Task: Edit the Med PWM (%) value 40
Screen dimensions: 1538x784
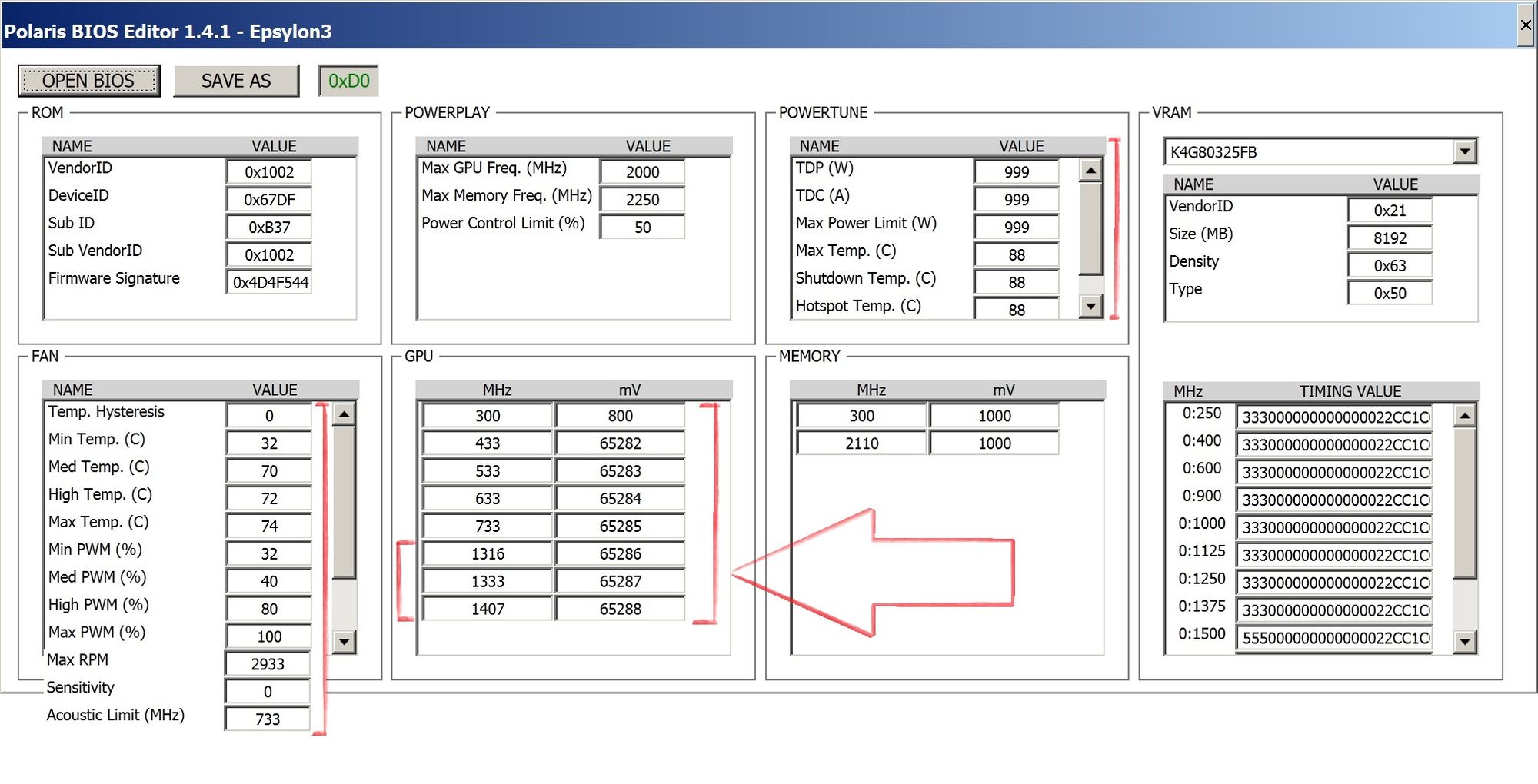Action: [x=269, y=581]
